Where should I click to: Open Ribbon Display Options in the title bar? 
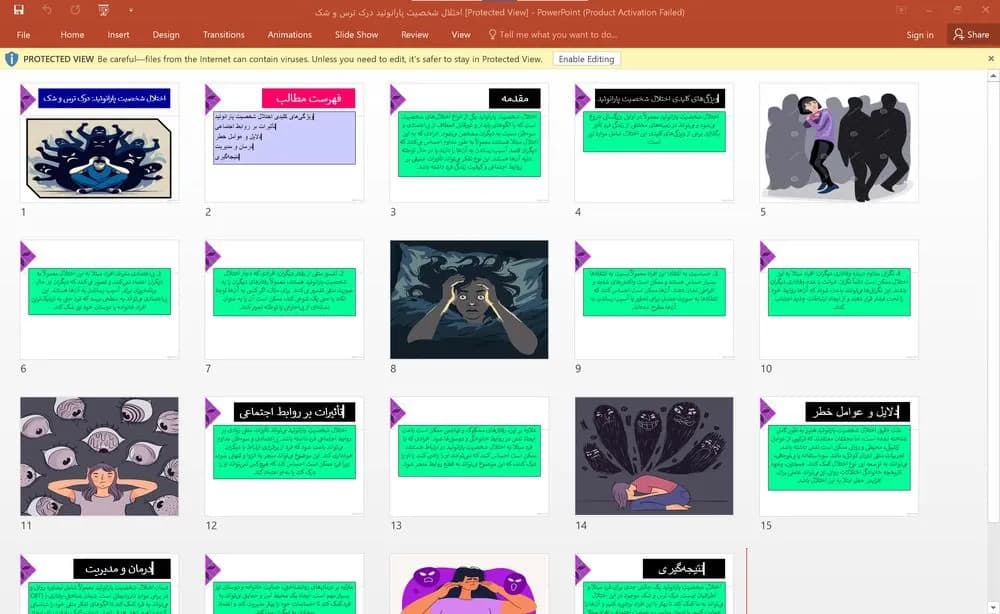(901, 10)
